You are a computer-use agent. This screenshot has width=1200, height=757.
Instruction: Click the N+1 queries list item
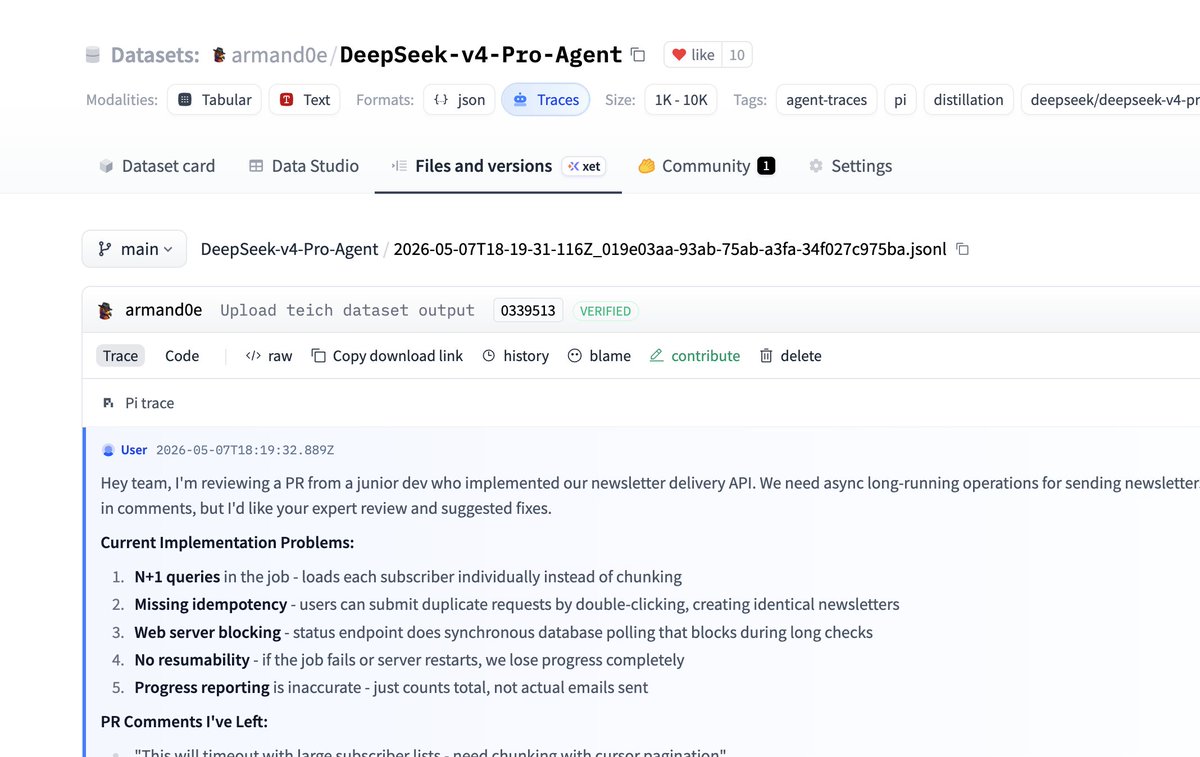click(x=408, y=577)
